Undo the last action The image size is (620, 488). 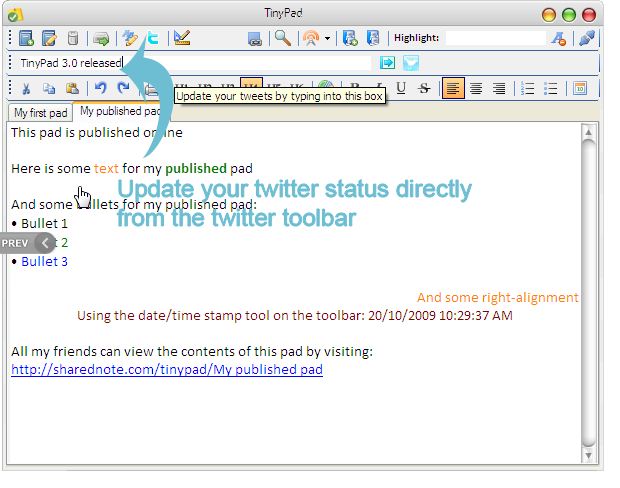100,88
